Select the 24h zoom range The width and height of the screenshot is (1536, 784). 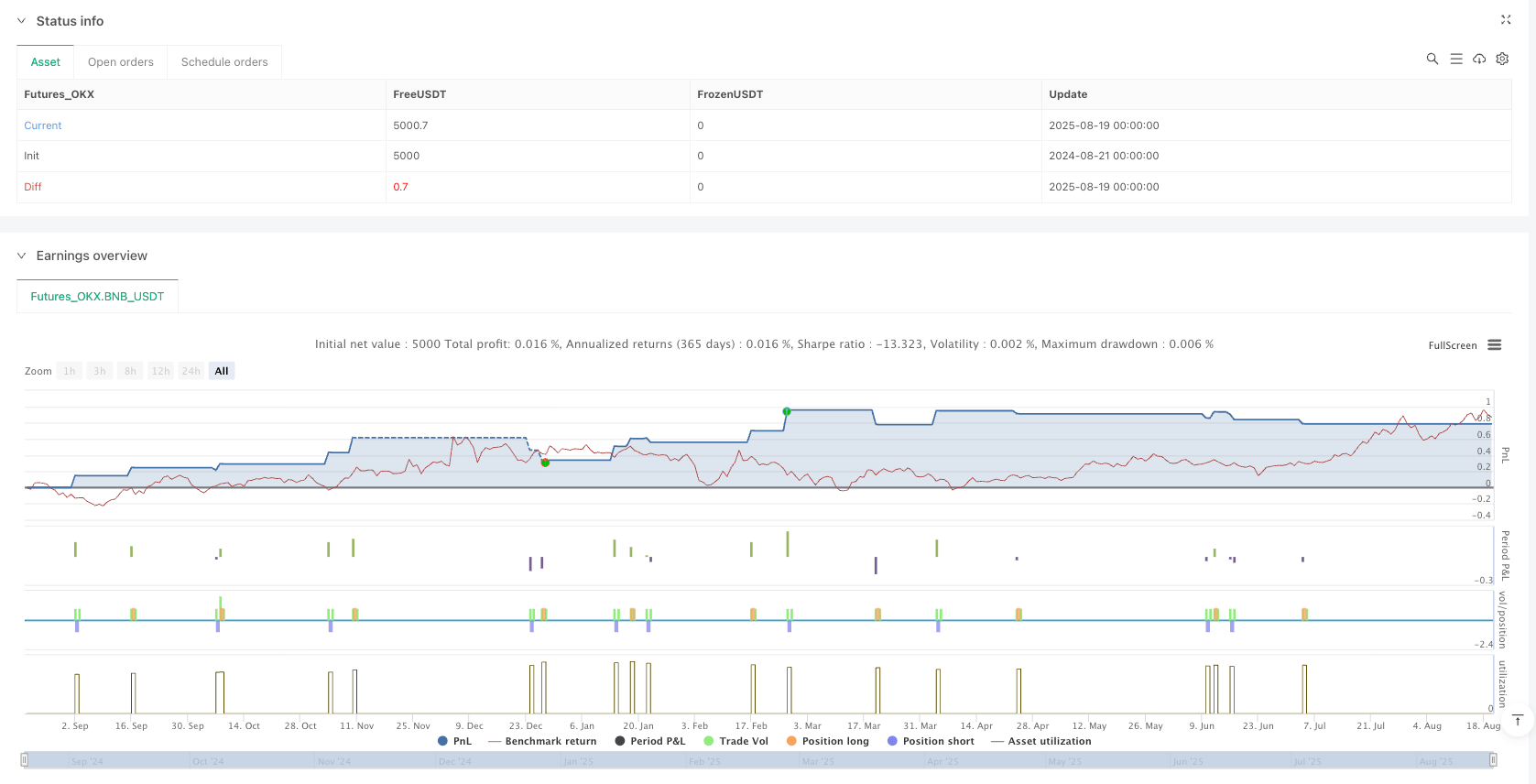[x=191, y=371]
